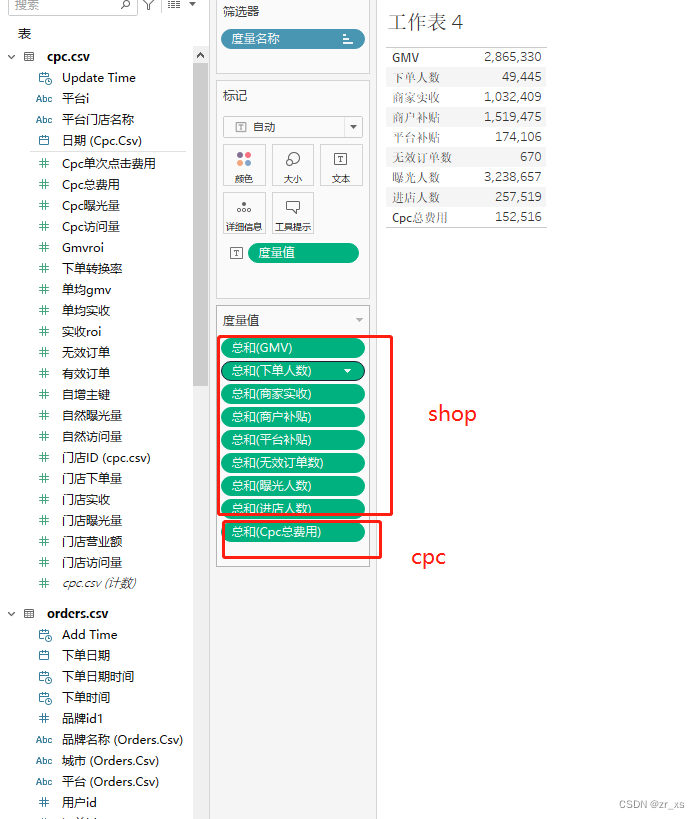This screenshot has height=819, width=700.
Task: Select the Update Time field
Action: click(x=99, y=78)
